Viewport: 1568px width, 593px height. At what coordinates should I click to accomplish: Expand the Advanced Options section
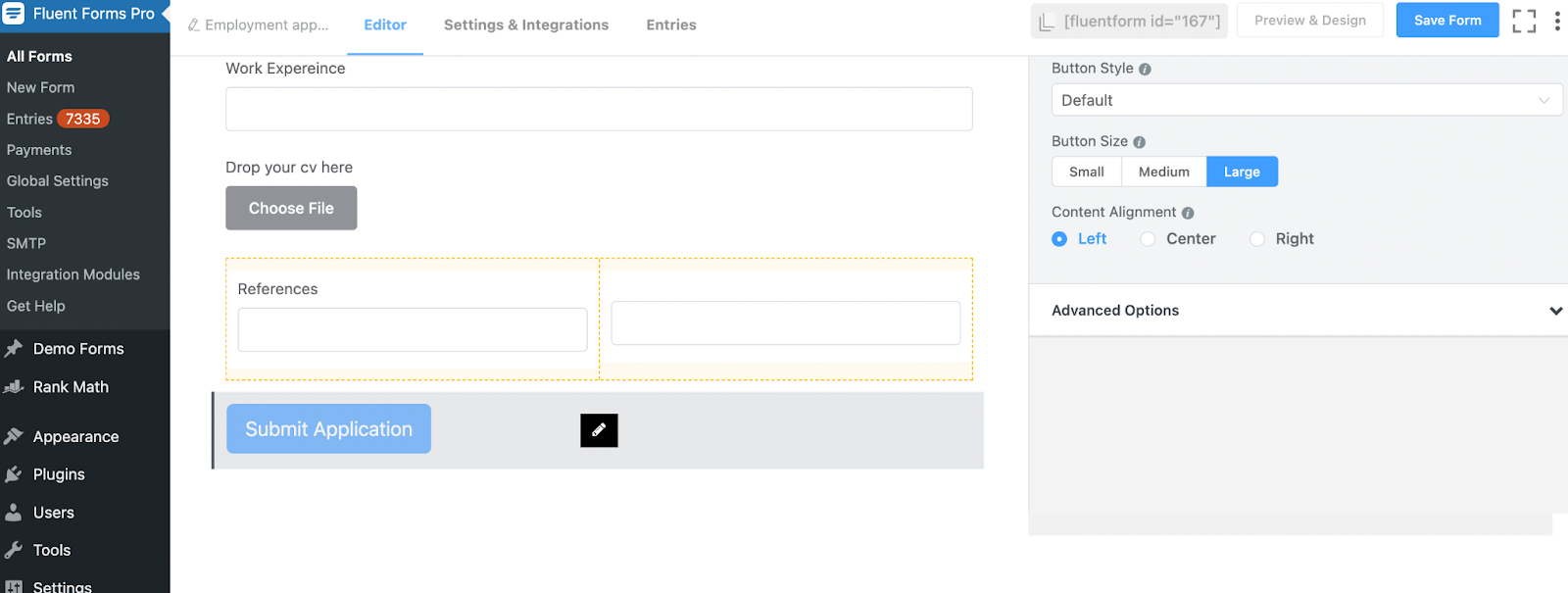click(1555, 311)
